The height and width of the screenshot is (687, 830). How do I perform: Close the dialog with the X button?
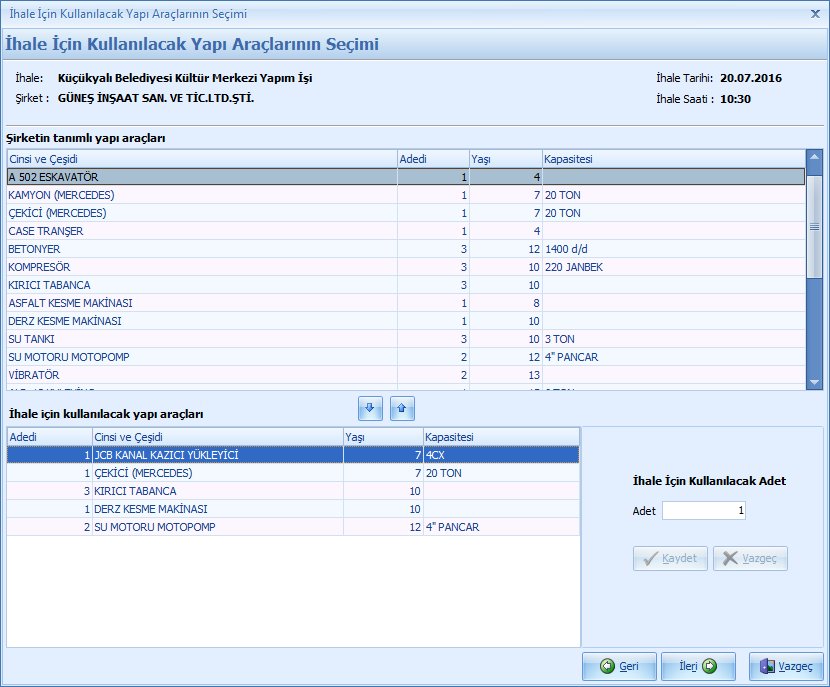[x=815, y=14]
